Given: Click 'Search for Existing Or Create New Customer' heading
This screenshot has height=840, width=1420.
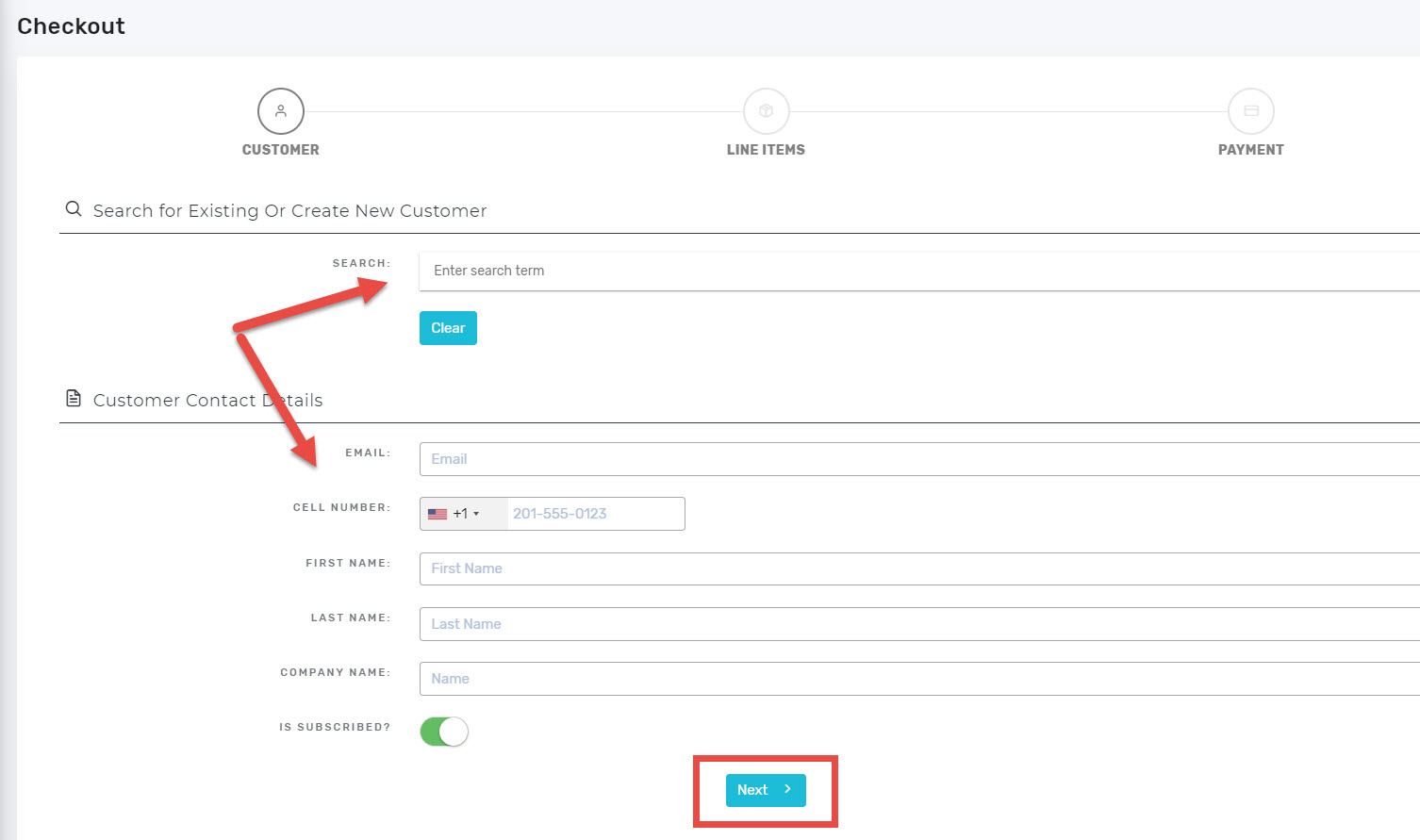Looking at the screenshot, I should (289, 211).
